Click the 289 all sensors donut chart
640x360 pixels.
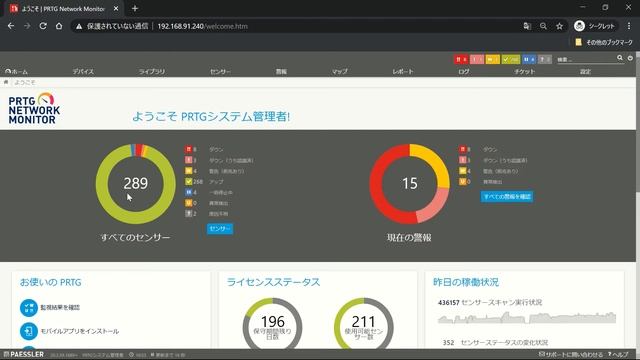136,184
